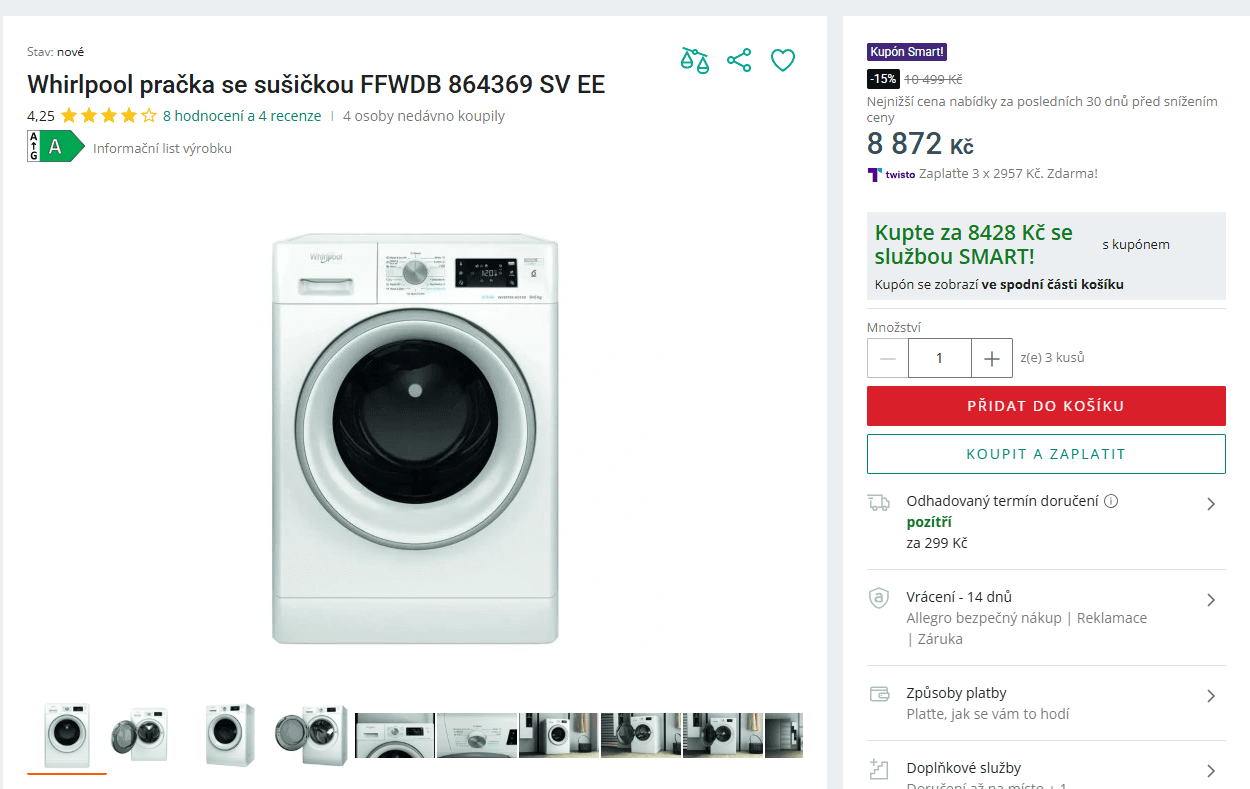Select the second thumbnail with open door
This screenshot has height=789, width=1250.
point(140,735)
